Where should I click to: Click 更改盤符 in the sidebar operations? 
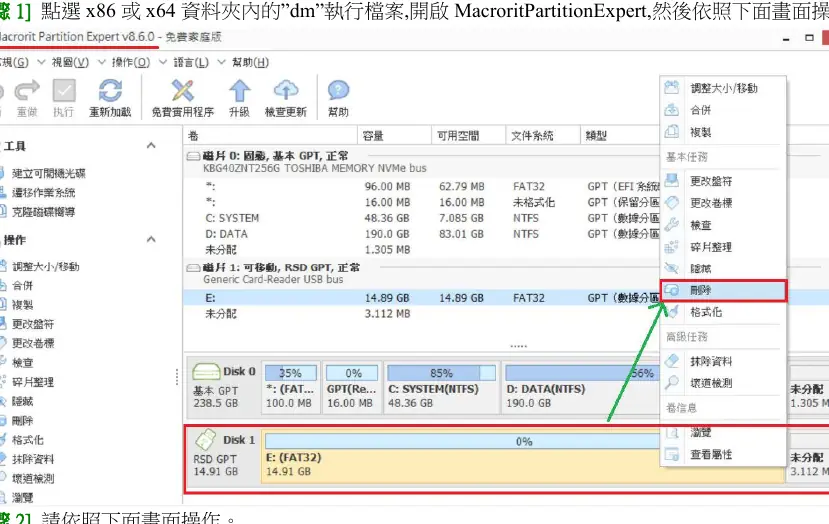pyautogui.click(x=33, y=324)
